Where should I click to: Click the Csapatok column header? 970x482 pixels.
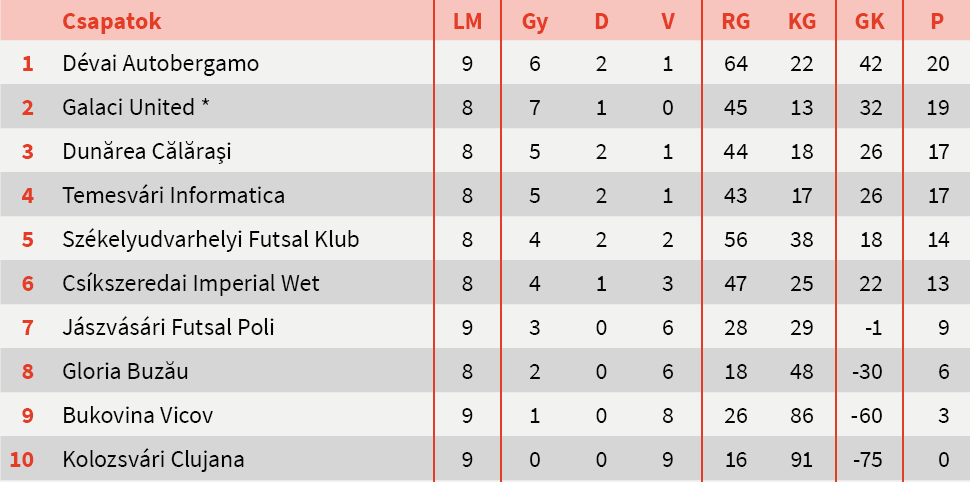pyautogui.click(x=111, y=21)
